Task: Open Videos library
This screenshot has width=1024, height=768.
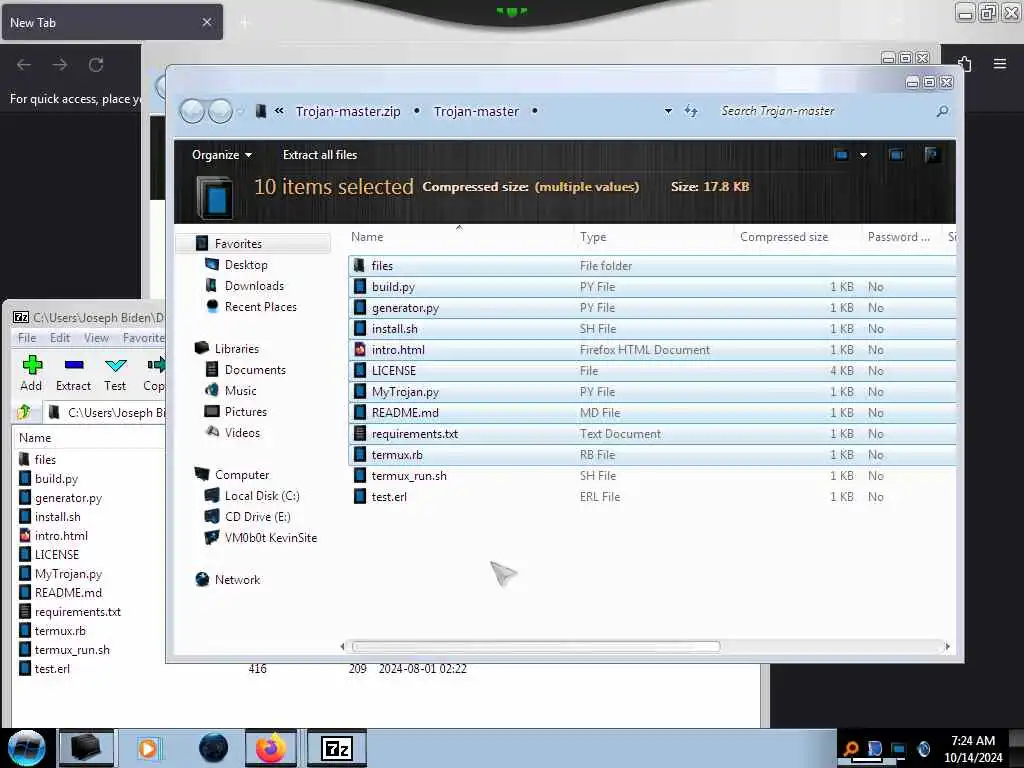Action: pyautogui.click(x=242, y=432)
